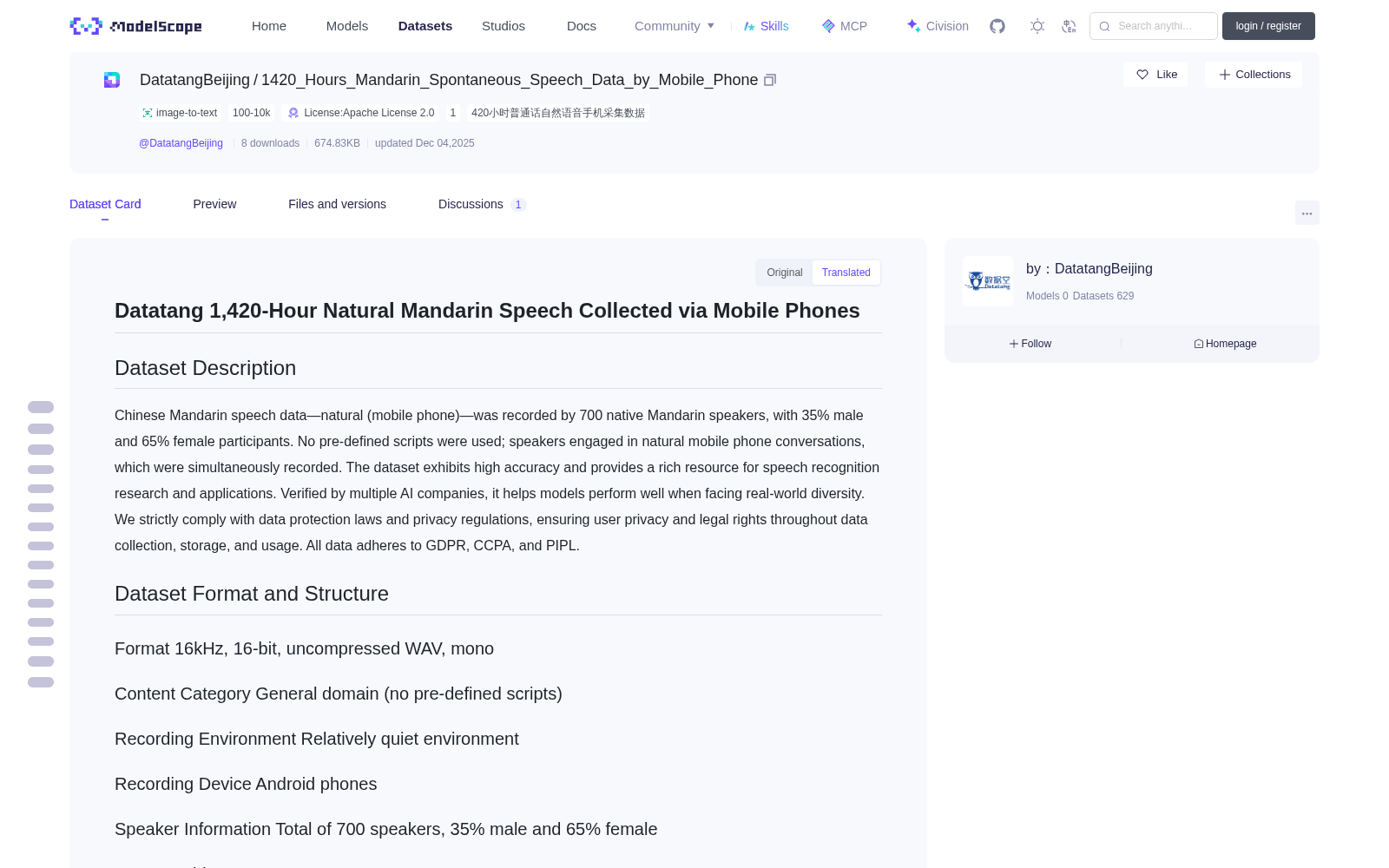Show the Original card text
This screenshot has height=868, width=1389.
click(785, 273)
